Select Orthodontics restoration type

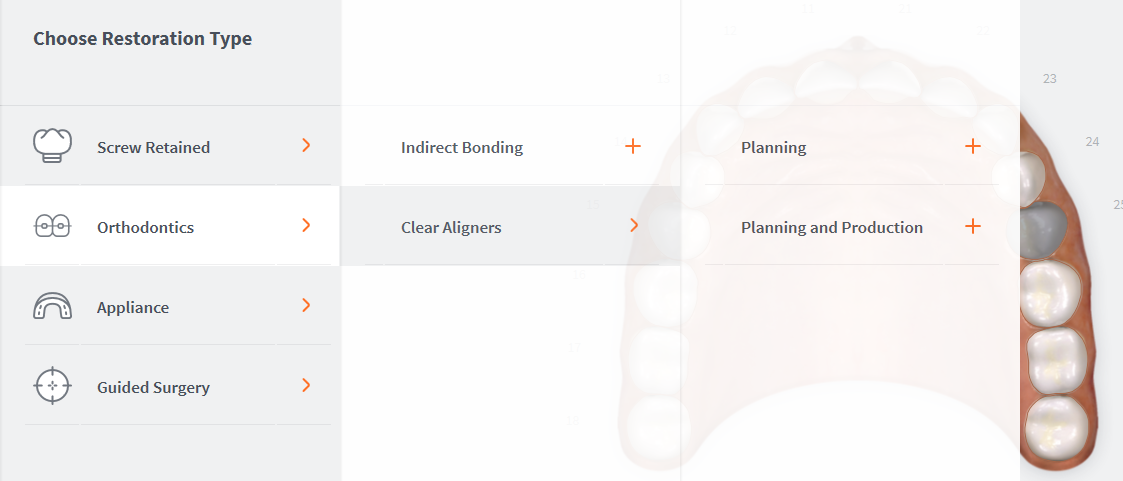click(145, 227)
